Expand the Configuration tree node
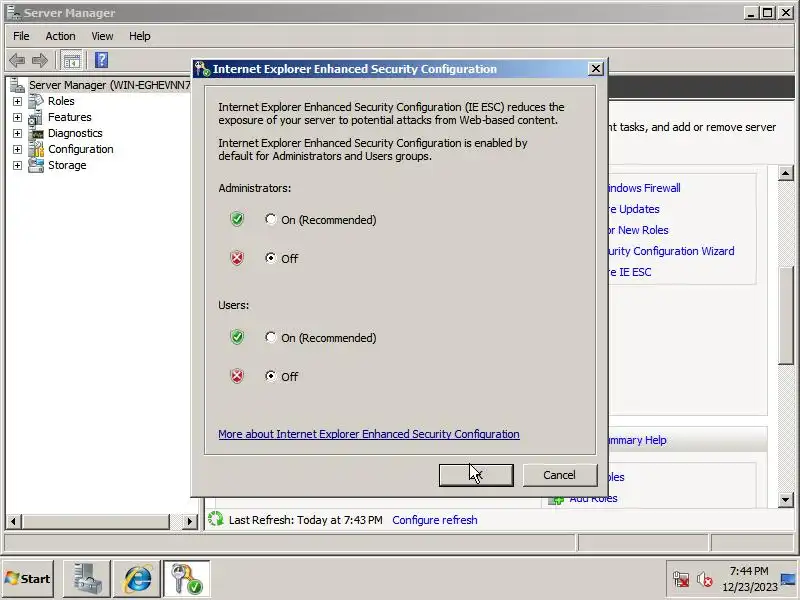 tap(17, 149)
